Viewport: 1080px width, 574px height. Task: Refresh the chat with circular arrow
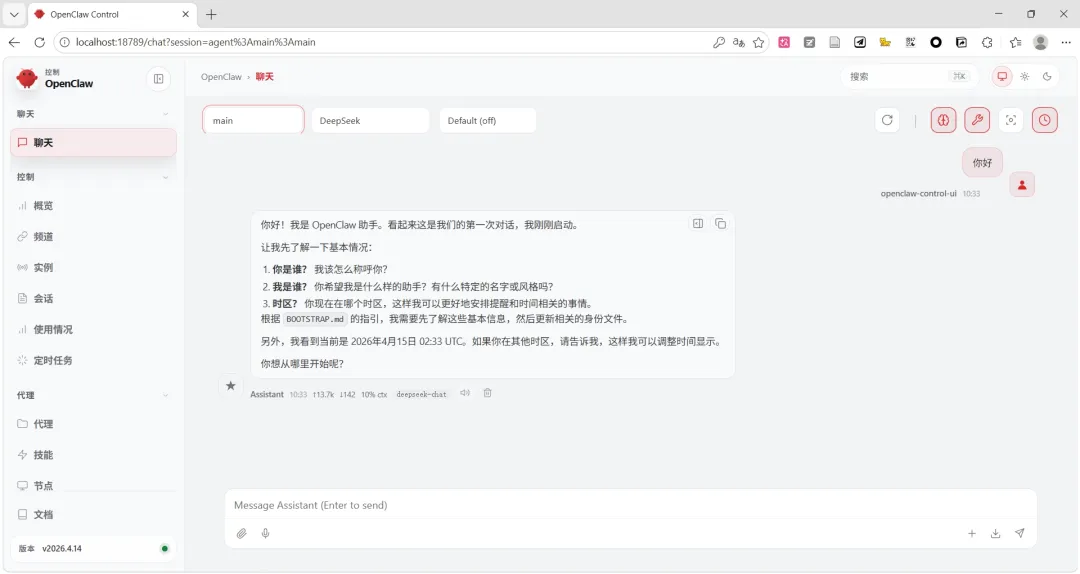click(887, 120)
